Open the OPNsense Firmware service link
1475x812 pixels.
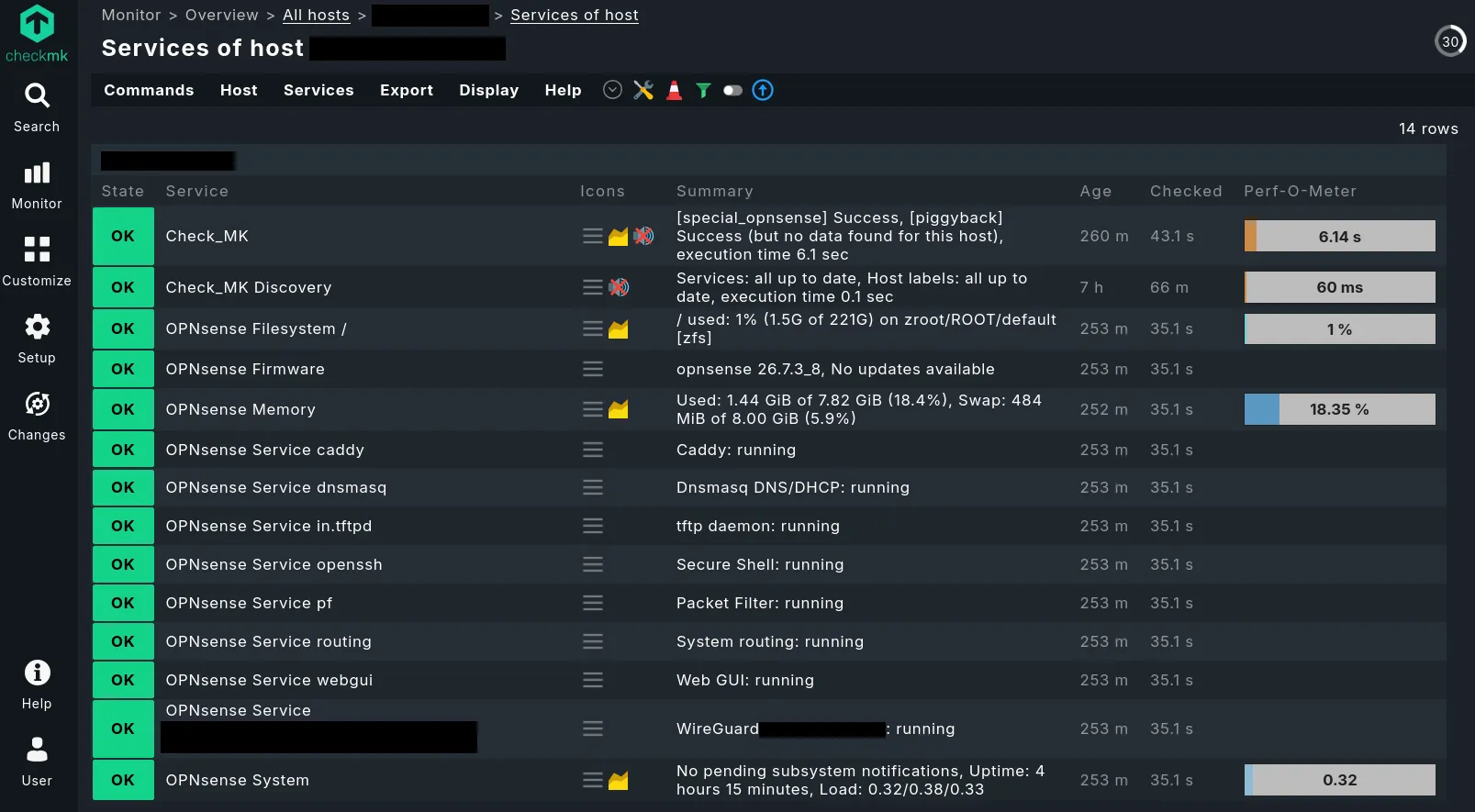(245, 369)
